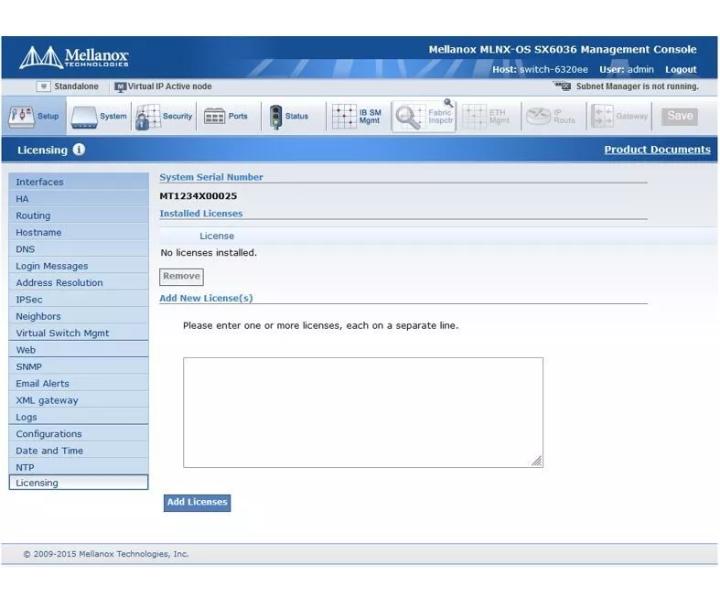Select Licensing in the sidebar
The width and height of the screenshot is (720, 600).
pos(79,482)
